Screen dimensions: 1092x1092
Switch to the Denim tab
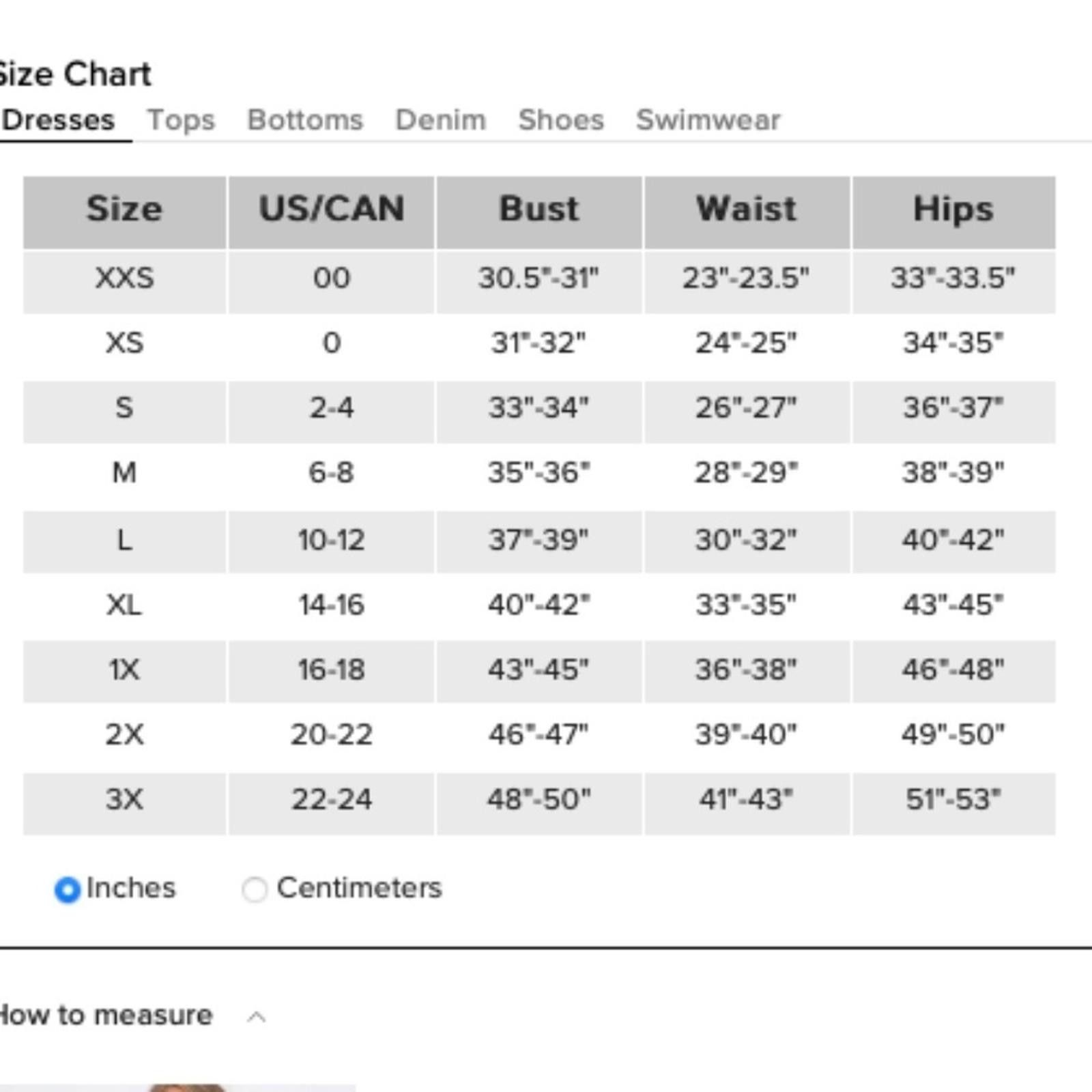[441, 120]
